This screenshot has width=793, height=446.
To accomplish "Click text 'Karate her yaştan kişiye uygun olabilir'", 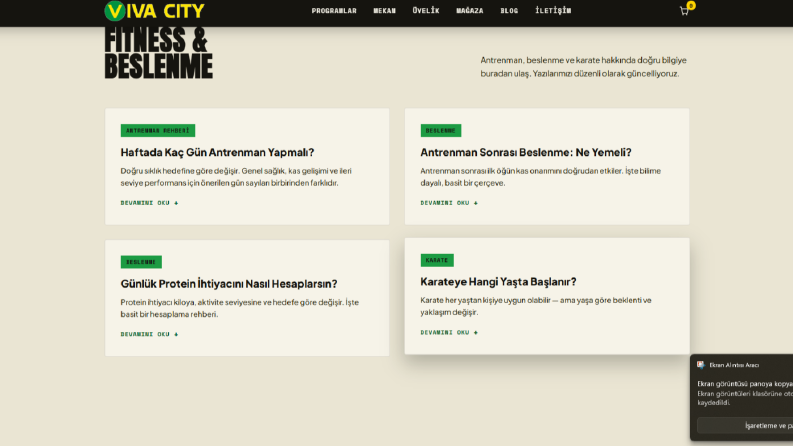I will click(x=485, y=300).
